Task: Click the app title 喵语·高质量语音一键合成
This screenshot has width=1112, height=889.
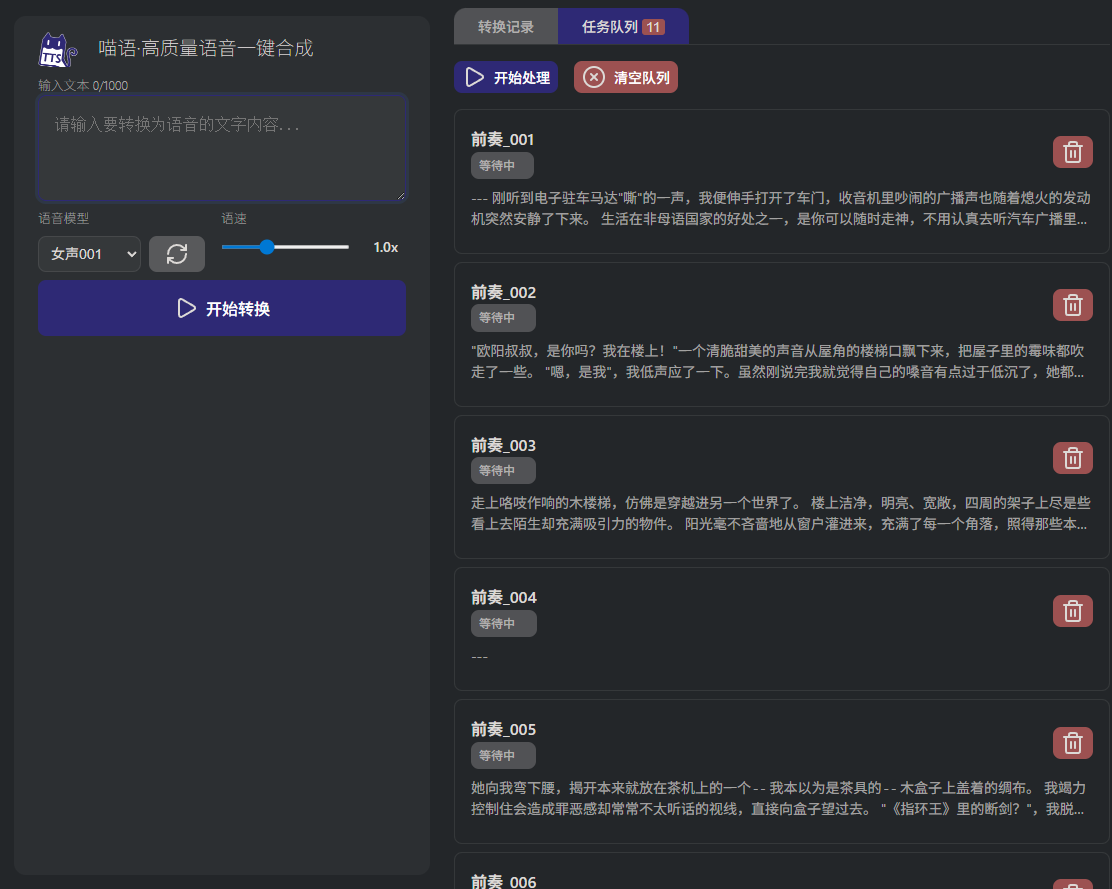Action: tap(206, 48)
